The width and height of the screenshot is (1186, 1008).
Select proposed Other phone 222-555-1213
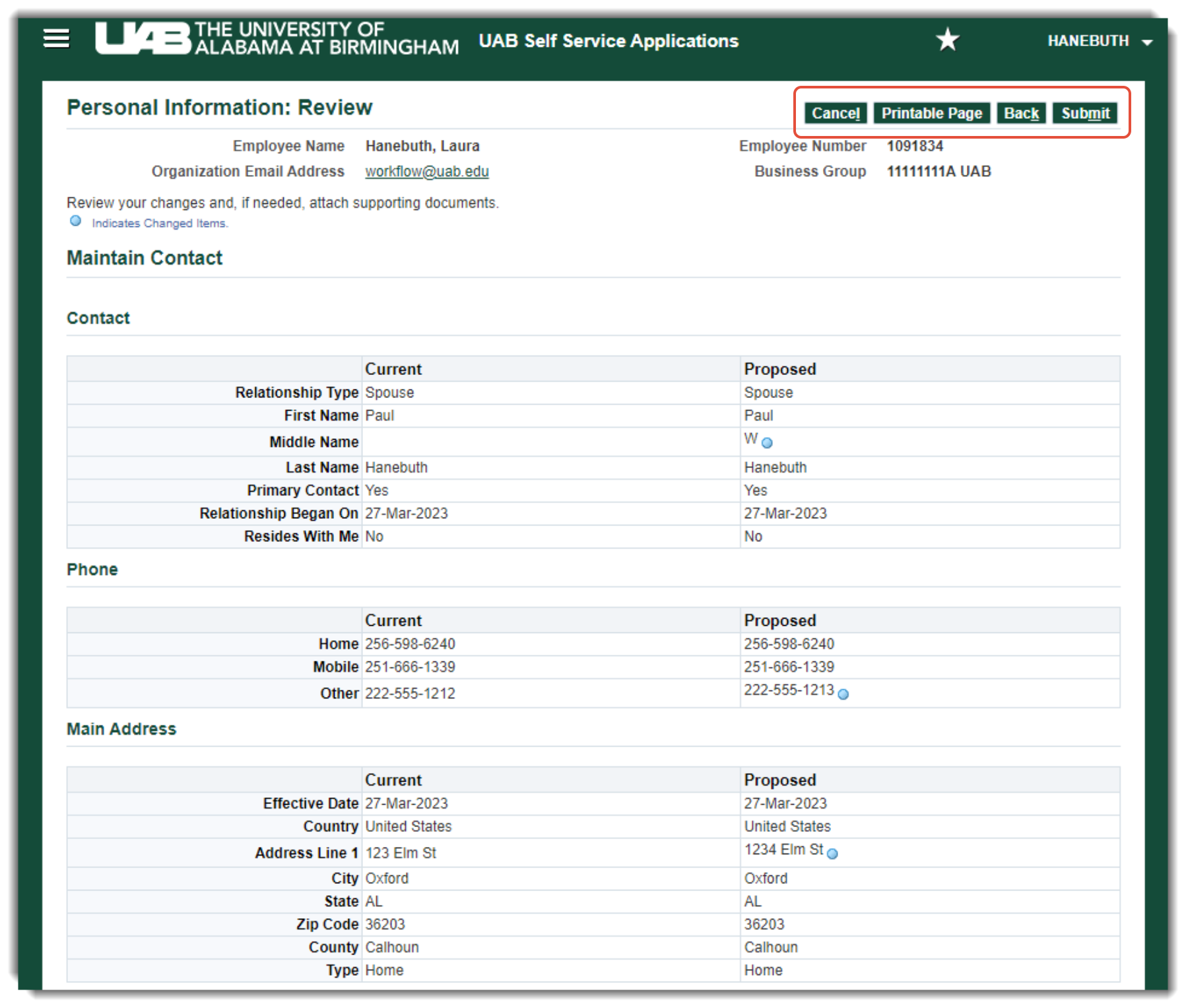[x=789, y=690]
